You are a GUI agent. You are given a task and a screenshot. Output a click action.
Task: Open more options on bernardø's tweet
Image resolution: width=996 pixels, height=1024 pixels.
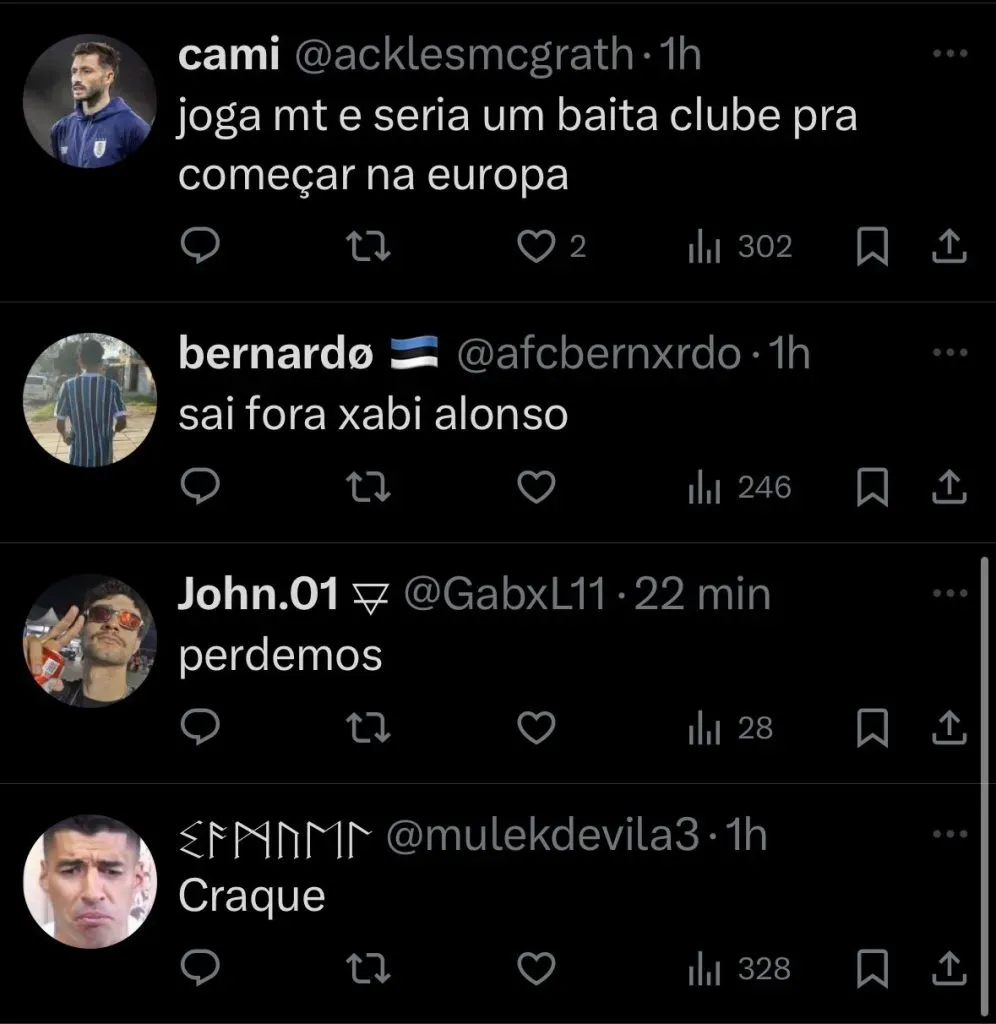pos(949,353)
